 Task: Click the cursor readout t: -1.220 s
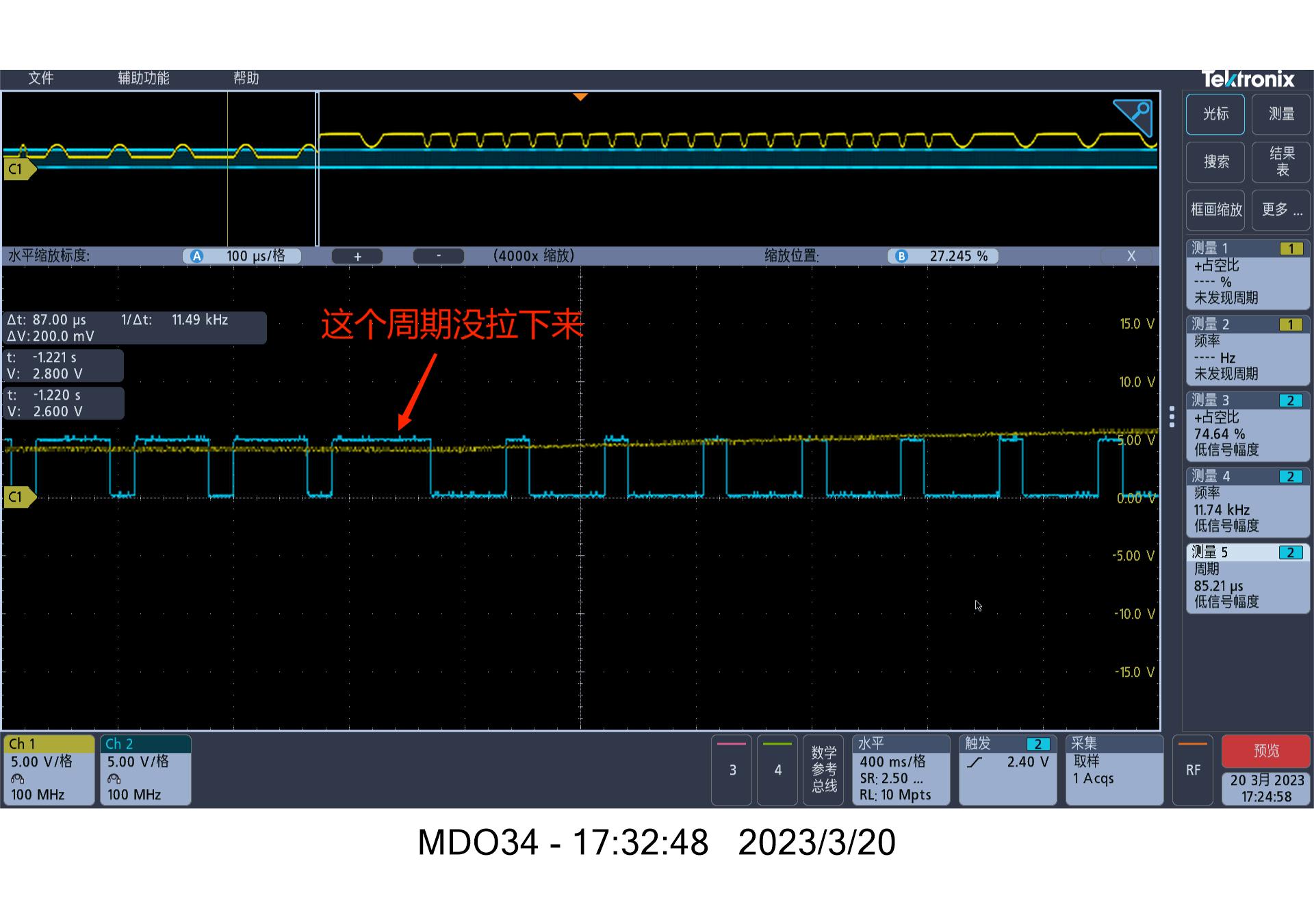point(64,403)
